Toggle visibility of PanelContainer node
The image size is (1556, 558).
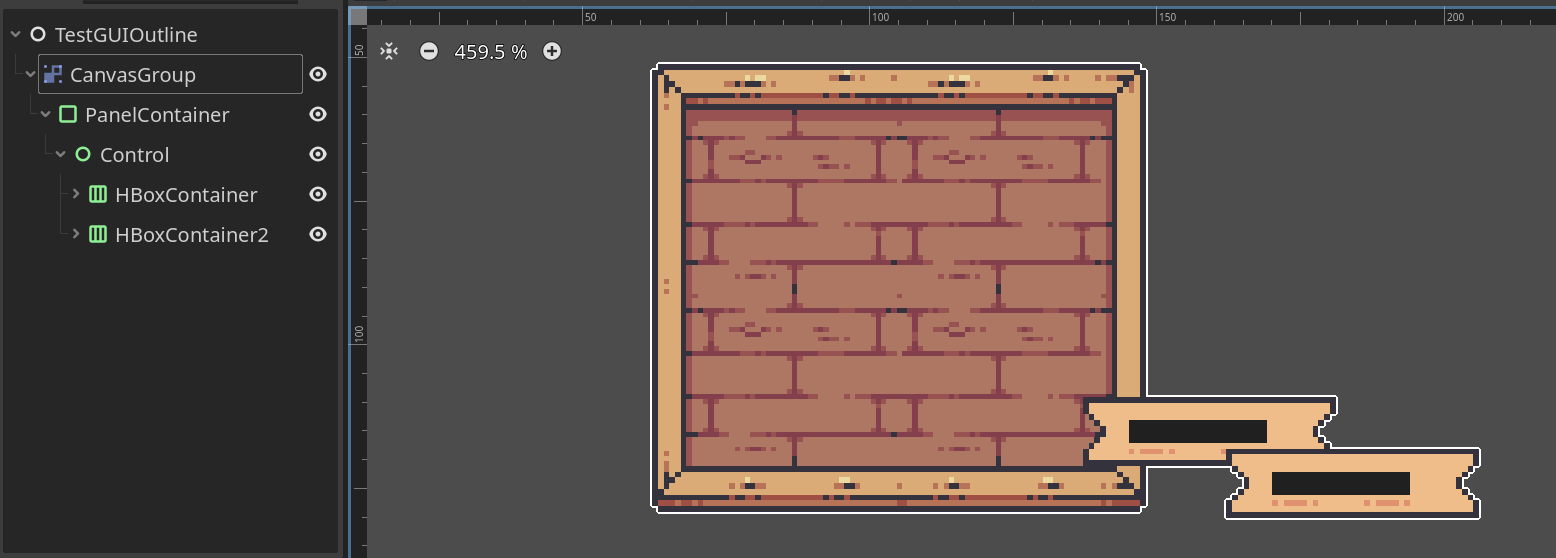click(318, 115)
